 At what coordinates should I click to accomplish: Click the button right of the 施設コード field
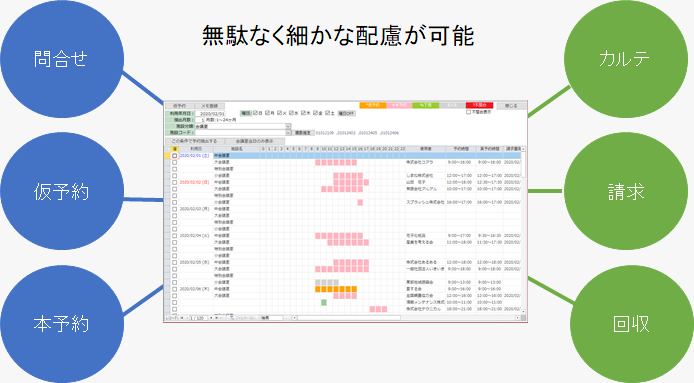[x=303, y=133]
